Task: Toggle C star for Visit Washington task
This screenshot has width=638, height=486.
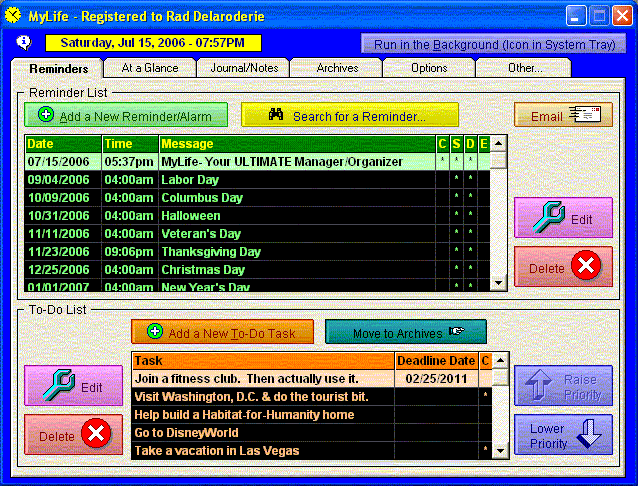Action: 485,396
